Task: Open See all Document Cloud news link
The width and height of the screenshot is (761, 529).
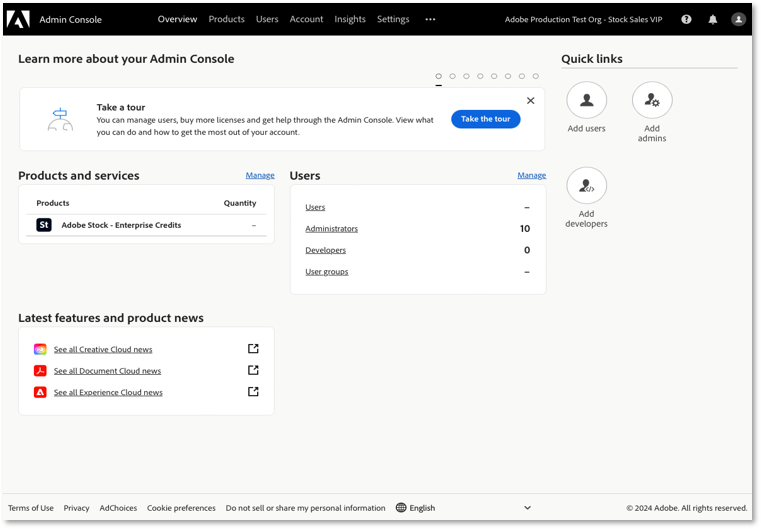Action: point(107,371)
